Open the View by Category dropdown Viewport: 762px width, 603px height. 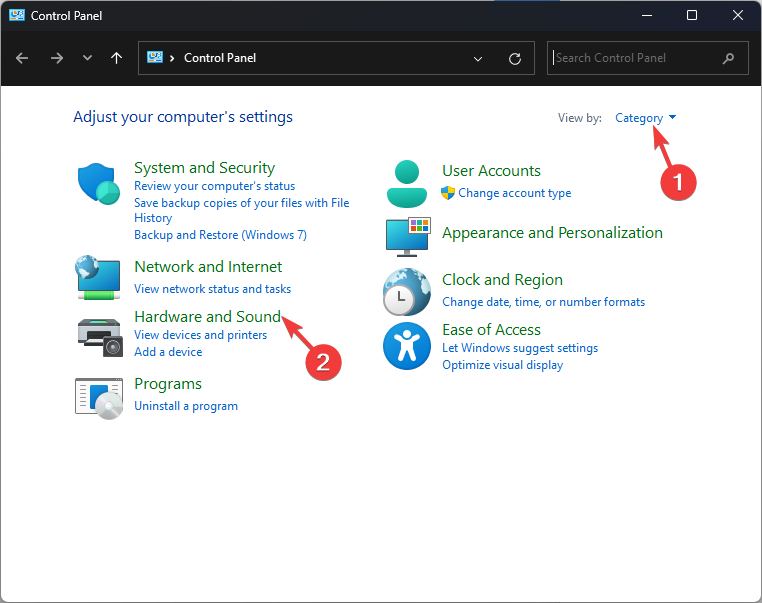pos(645,118)
